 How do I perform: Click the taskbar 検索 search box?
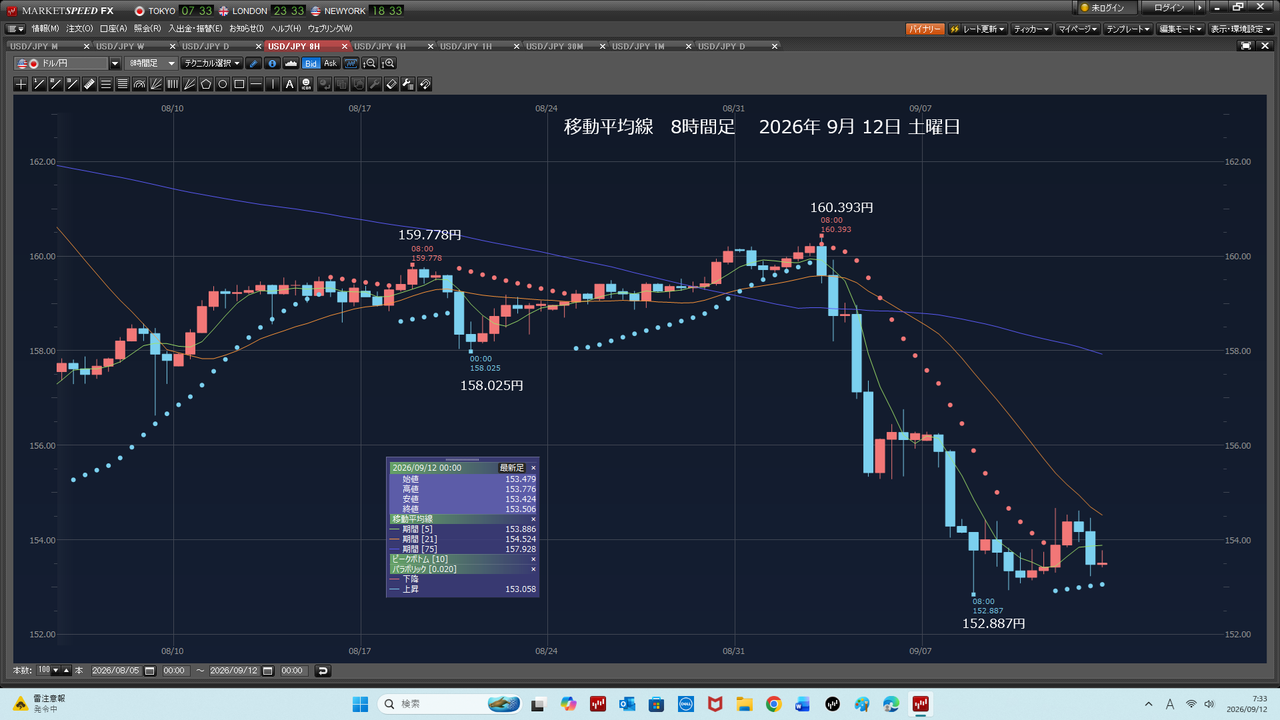point(450,704)
